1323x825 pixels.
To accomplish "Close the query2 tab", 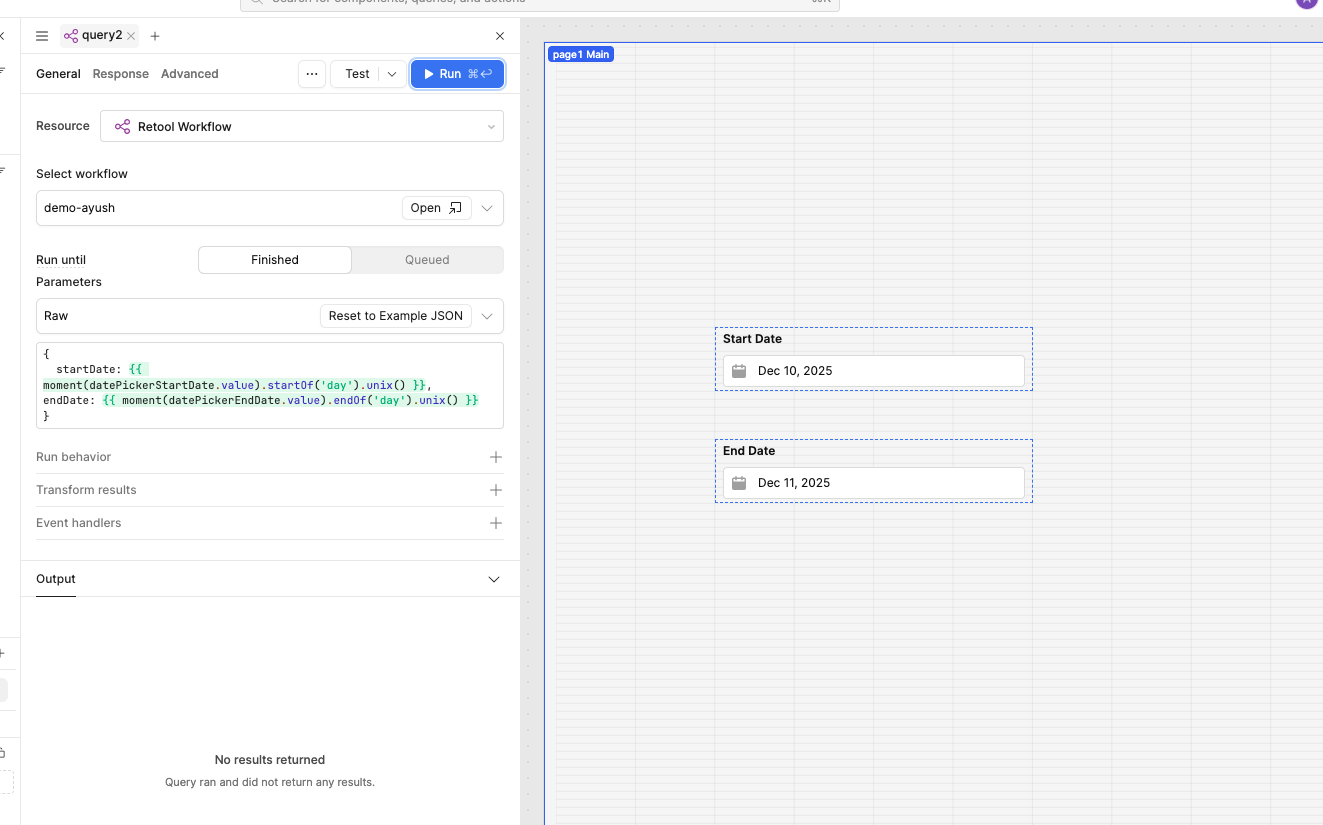I will click(x=131, y=36).
